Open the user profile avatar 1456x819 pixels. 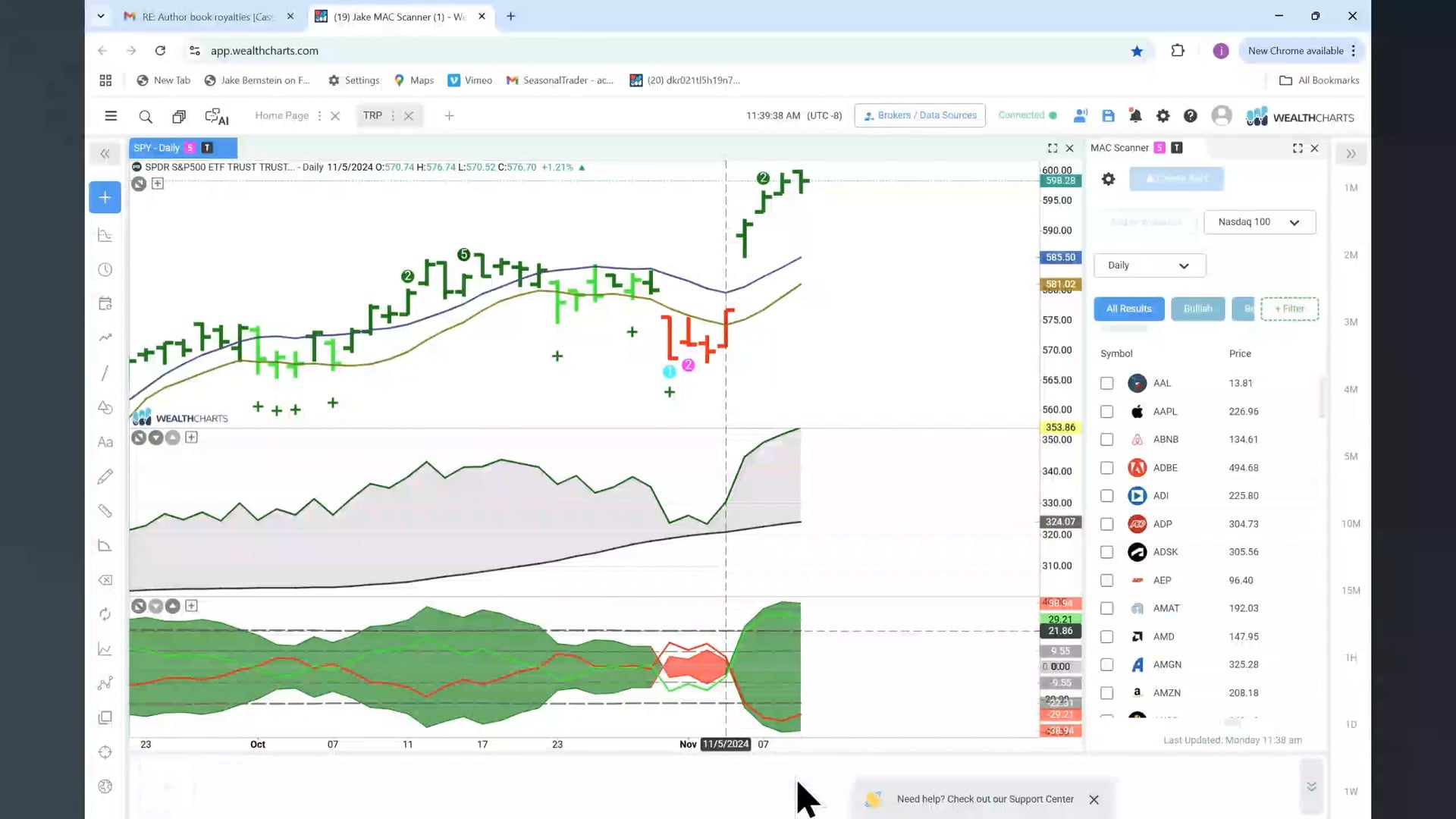click(x=1221, y=116)
